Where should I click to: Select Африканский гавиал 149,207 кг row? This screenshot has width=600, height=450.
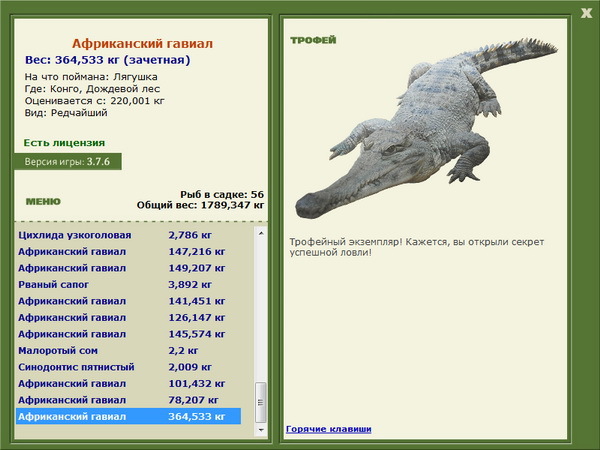129,268
